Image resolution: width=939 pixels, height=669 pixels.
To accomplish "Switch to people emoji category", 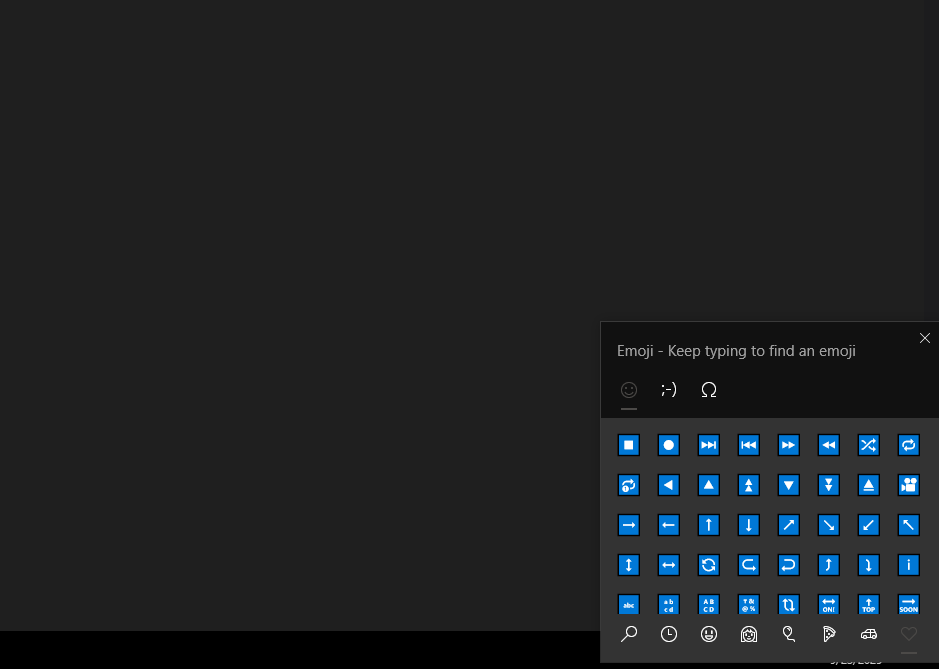I will coord(749,634).
